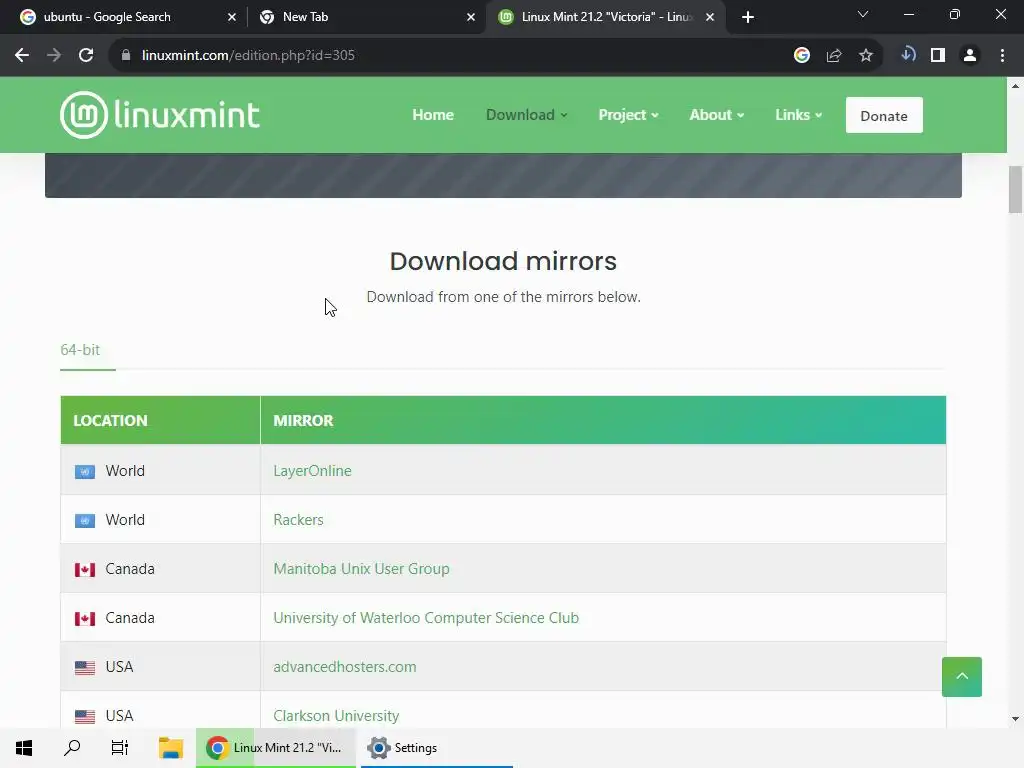Share this page icon

click(x=834, y=56)
